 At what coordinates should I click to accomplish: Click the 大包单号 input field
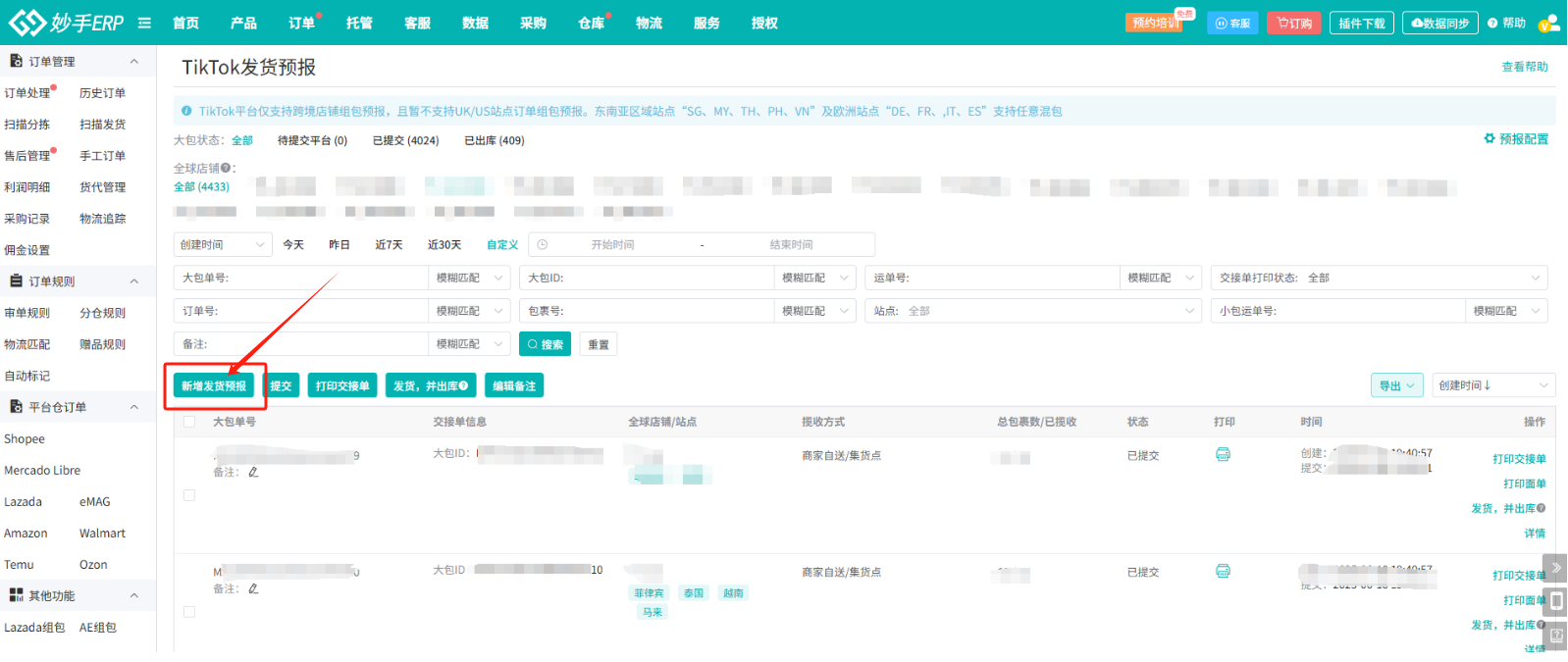click(x=300, y=279)
